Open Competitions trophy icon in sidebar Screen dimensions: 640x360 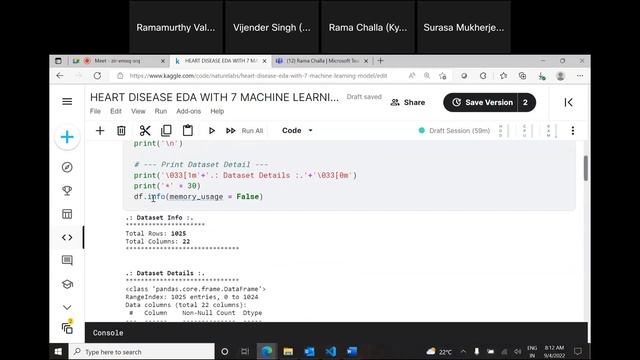[67, 191]
